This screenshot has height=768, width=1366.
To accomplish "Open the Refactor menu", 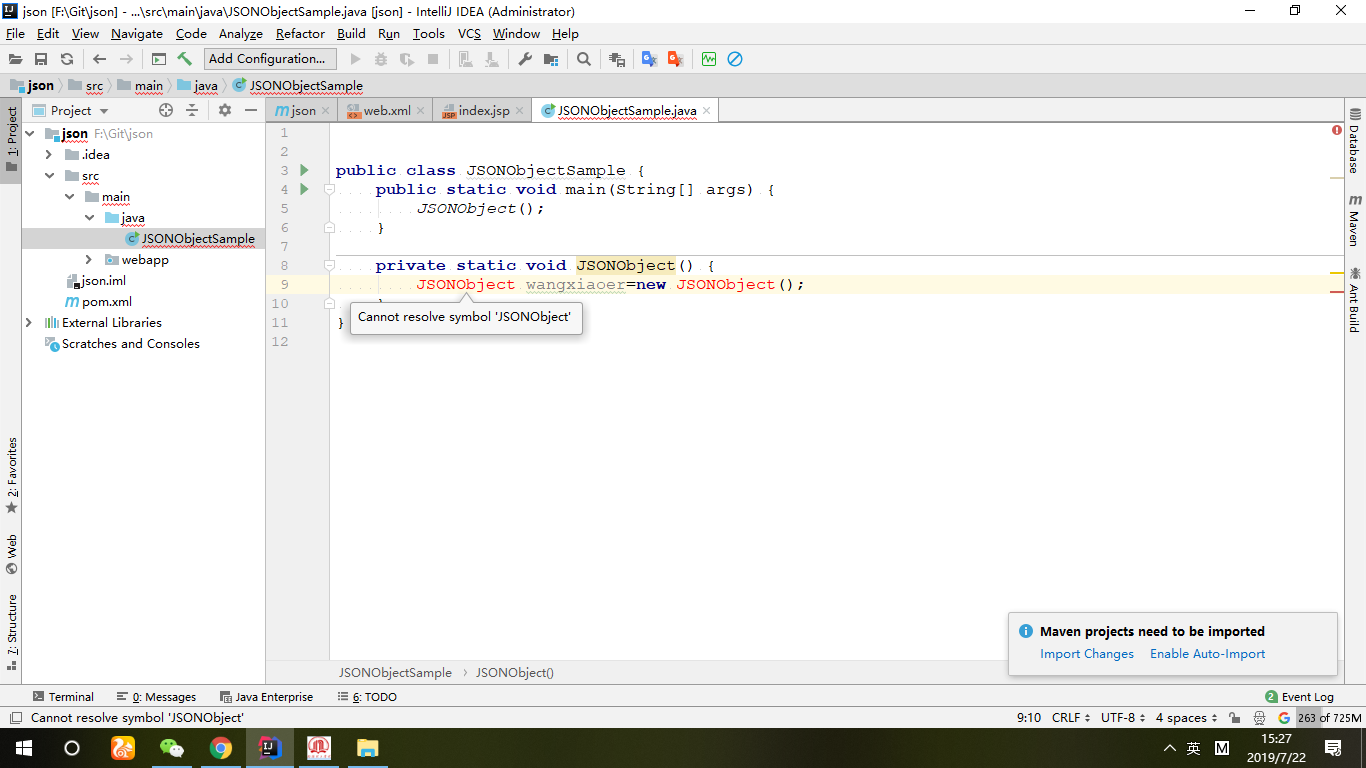I will pyautogui.click(x=300, y=33).
